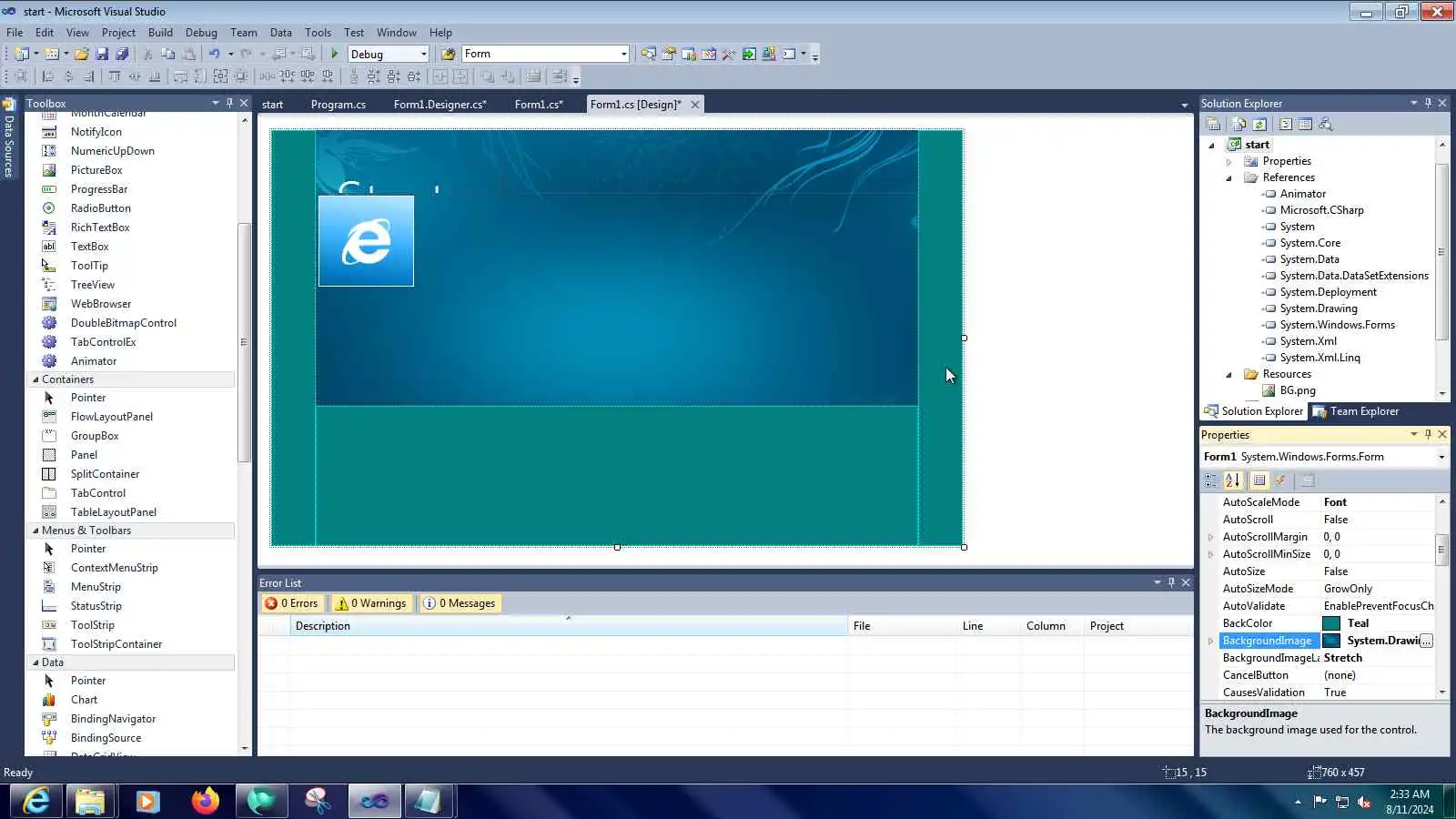This screenshot has height=819, width=1456.
Task: Click Visual Studio taskbar icon
Action: coord(374,802)
